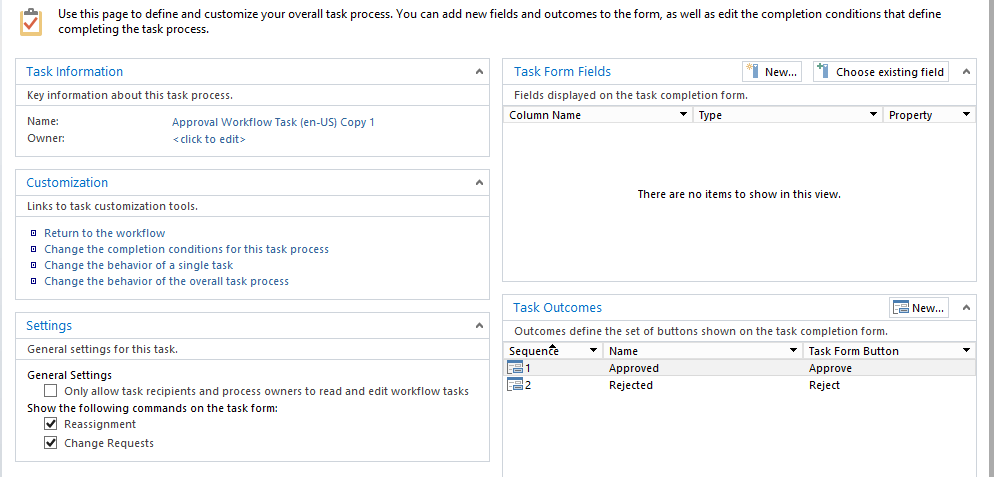Click the Owner click to edit field
The width and height of the screenshot is (994, 477).
[209, 139]
